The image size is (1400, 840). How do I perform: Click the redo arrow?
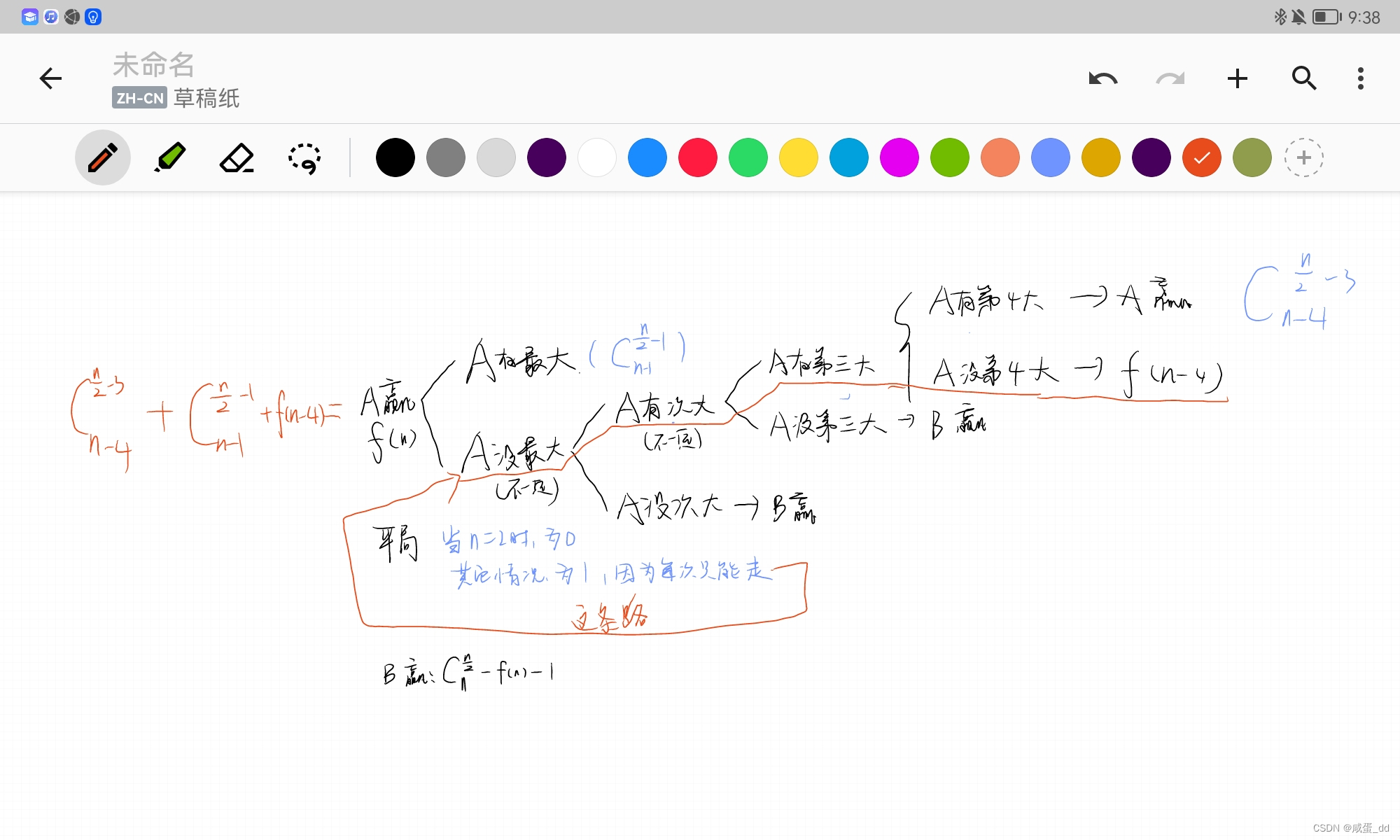pyautogui.click(x=1170, y=78)
